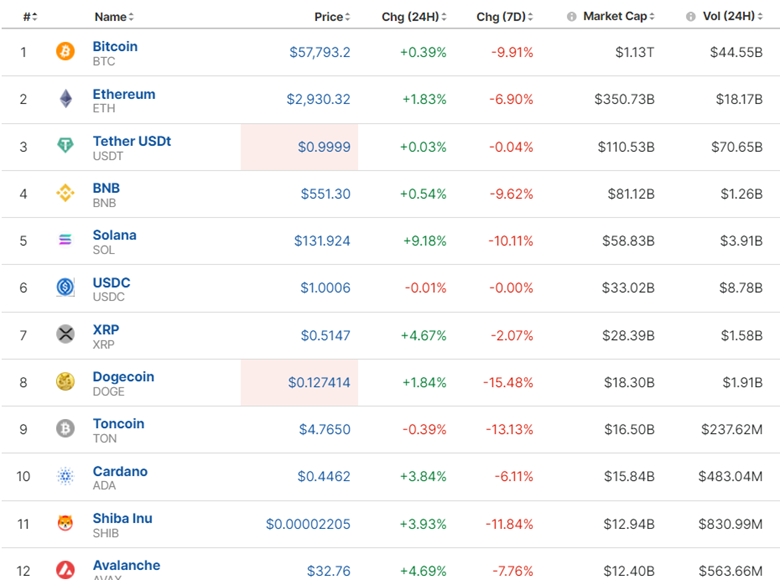Click Solana price $131.924
Viewport: 780px width, 580px height.
click(322, 241)
